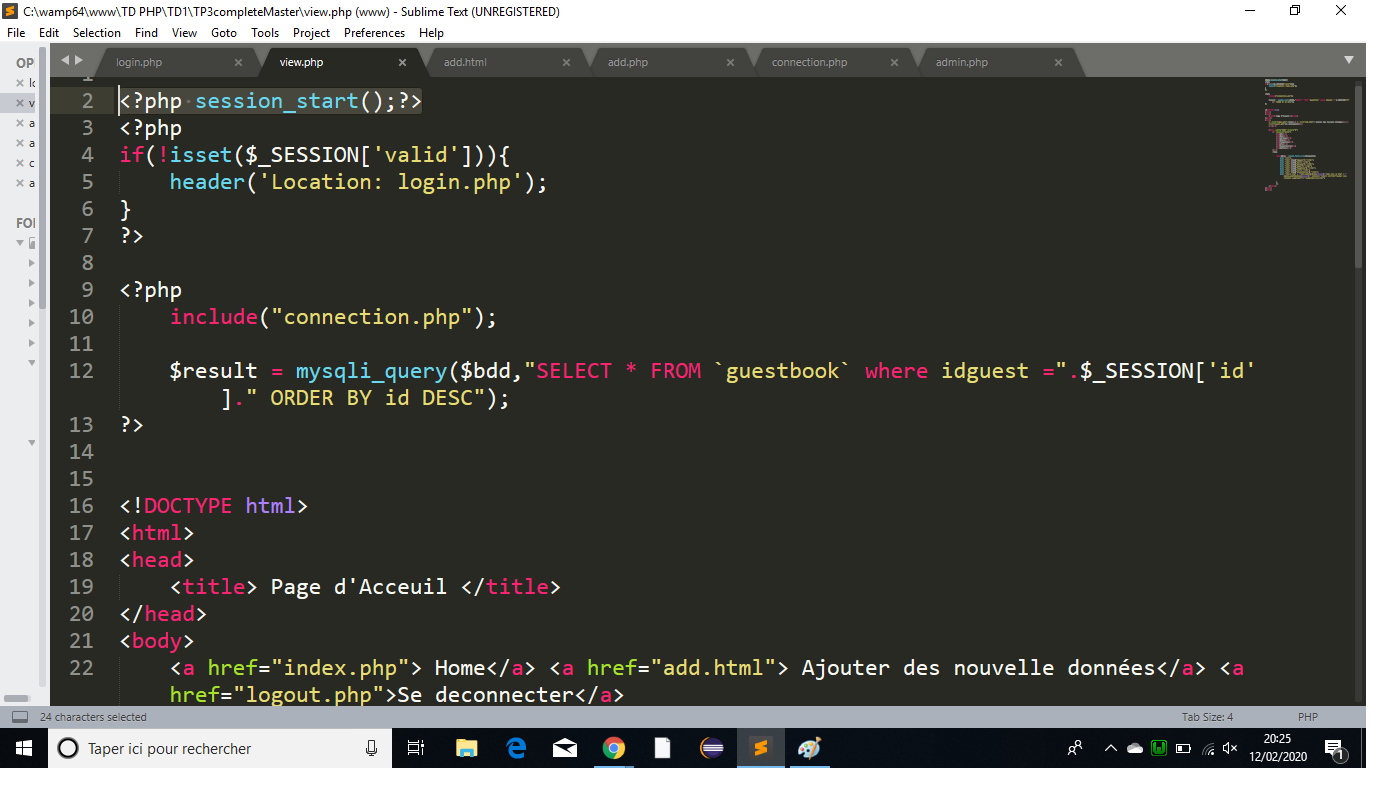Click "Page d'Acceuil" title text
Viewport: 1384px width, 792px height.
[x=359, y=587]
